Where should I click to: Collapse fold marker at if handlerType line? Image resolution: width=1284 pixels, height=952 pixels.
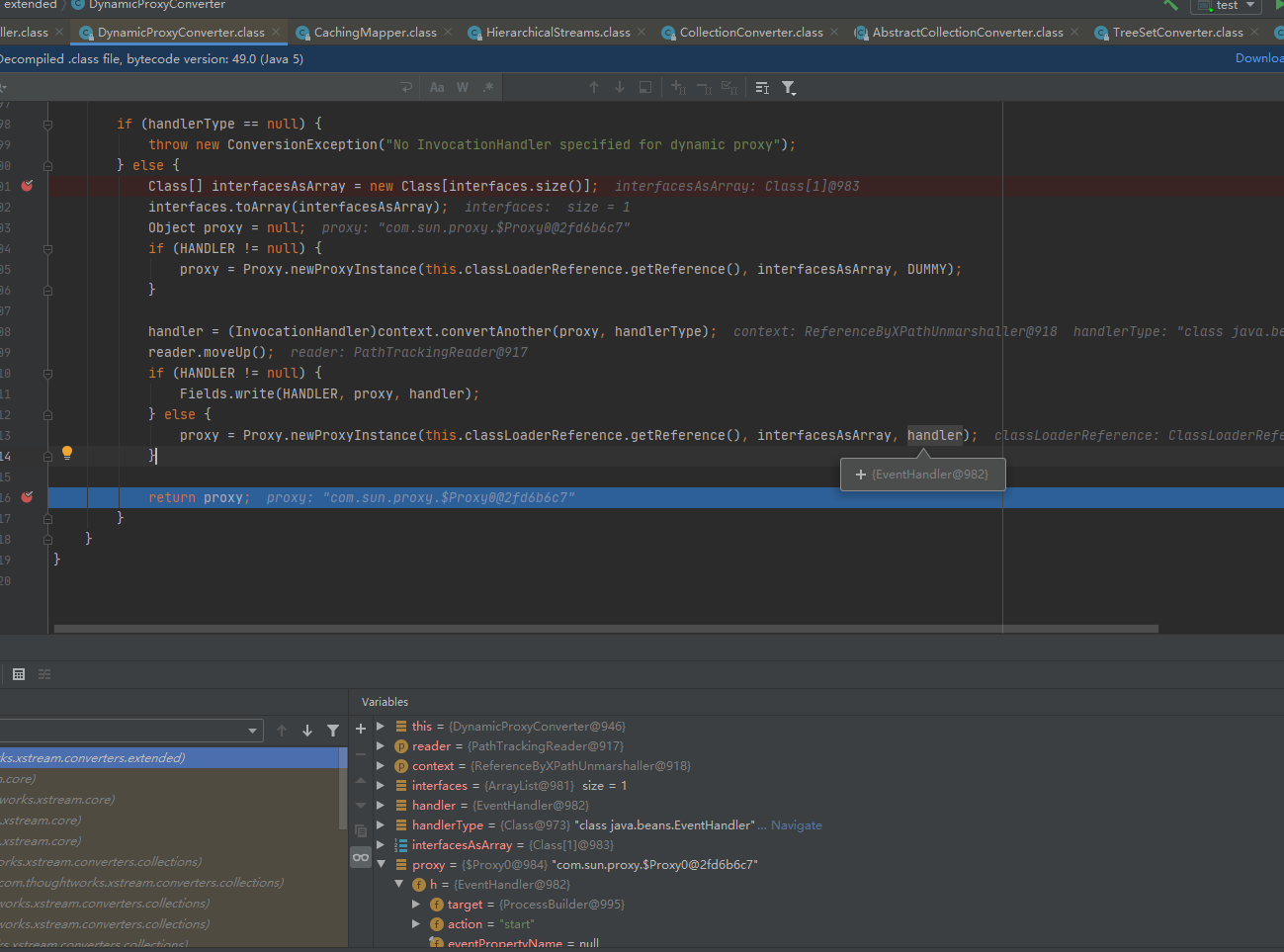click(47, 124)
